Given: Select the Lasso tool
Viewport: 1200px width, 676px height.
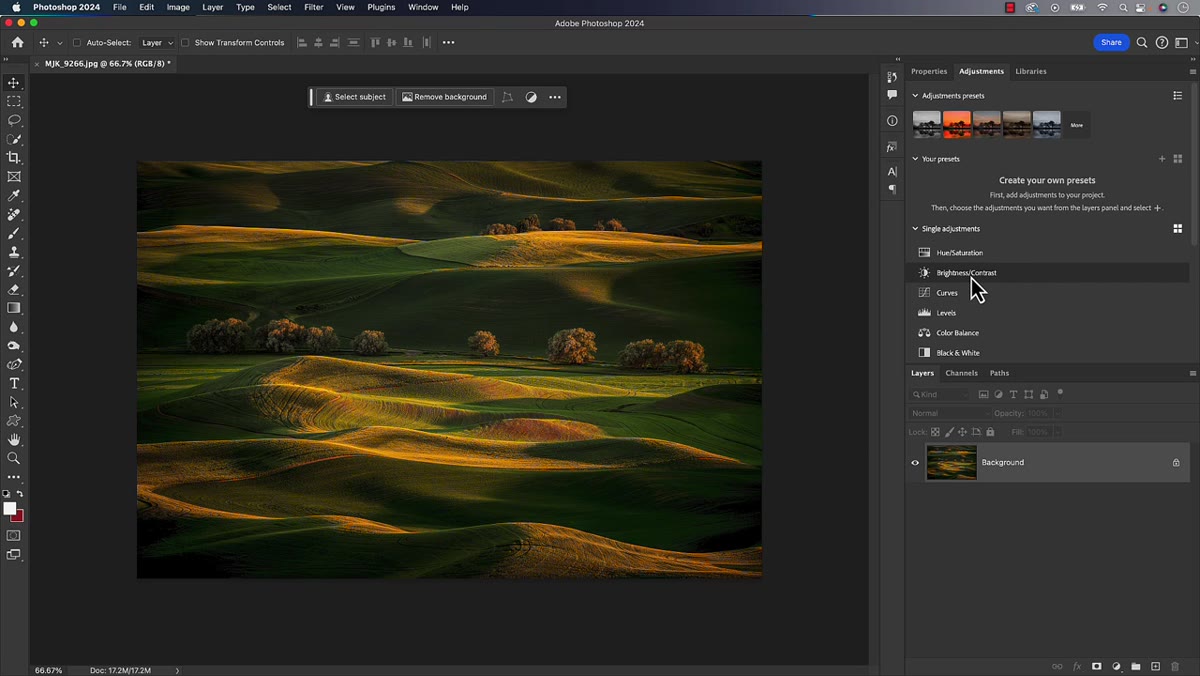Looking at the screenshot, I should (x=14, y=120).
